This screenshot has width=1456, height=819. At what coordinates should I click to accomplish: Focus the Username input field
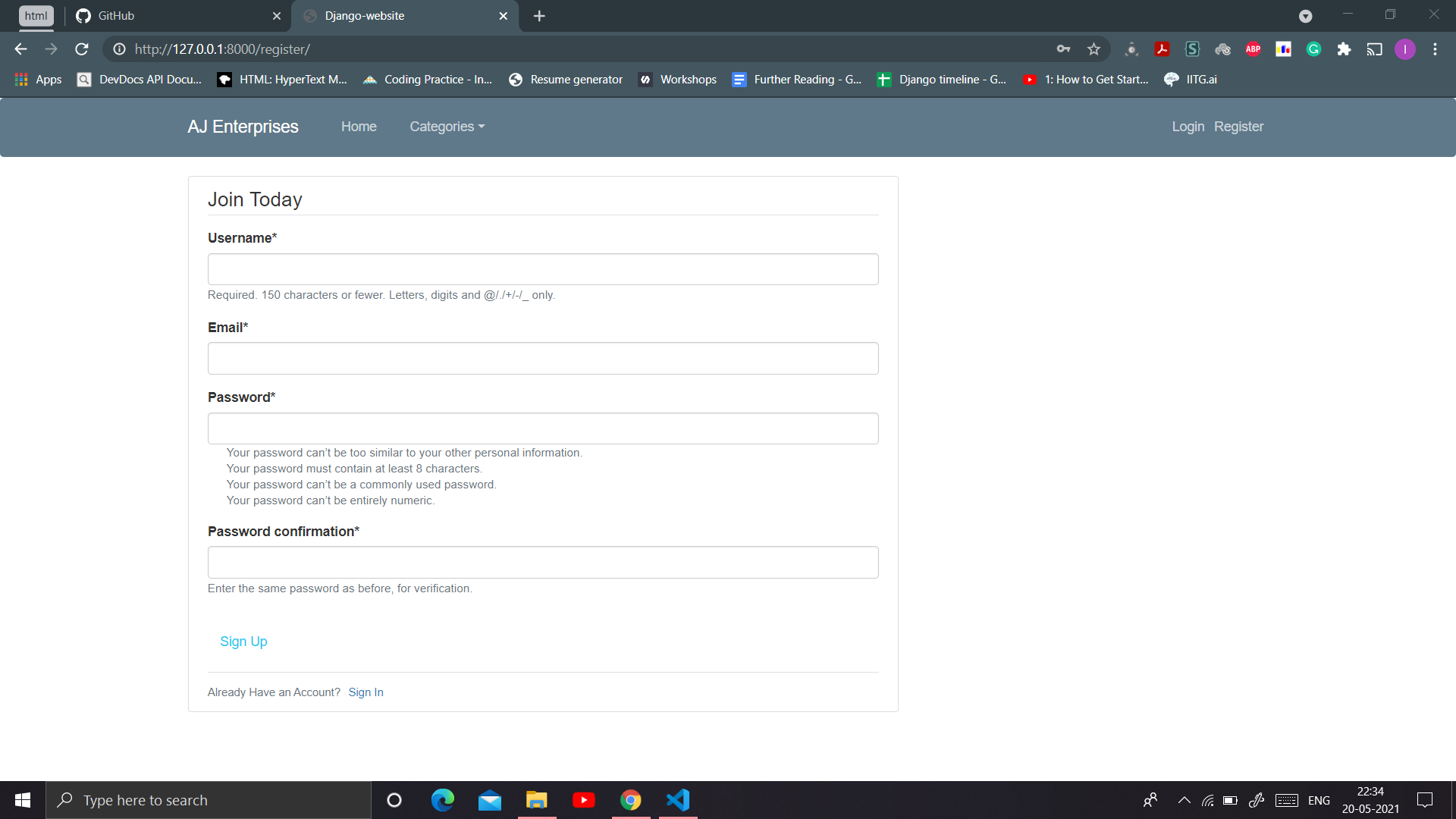pos(542,269)
